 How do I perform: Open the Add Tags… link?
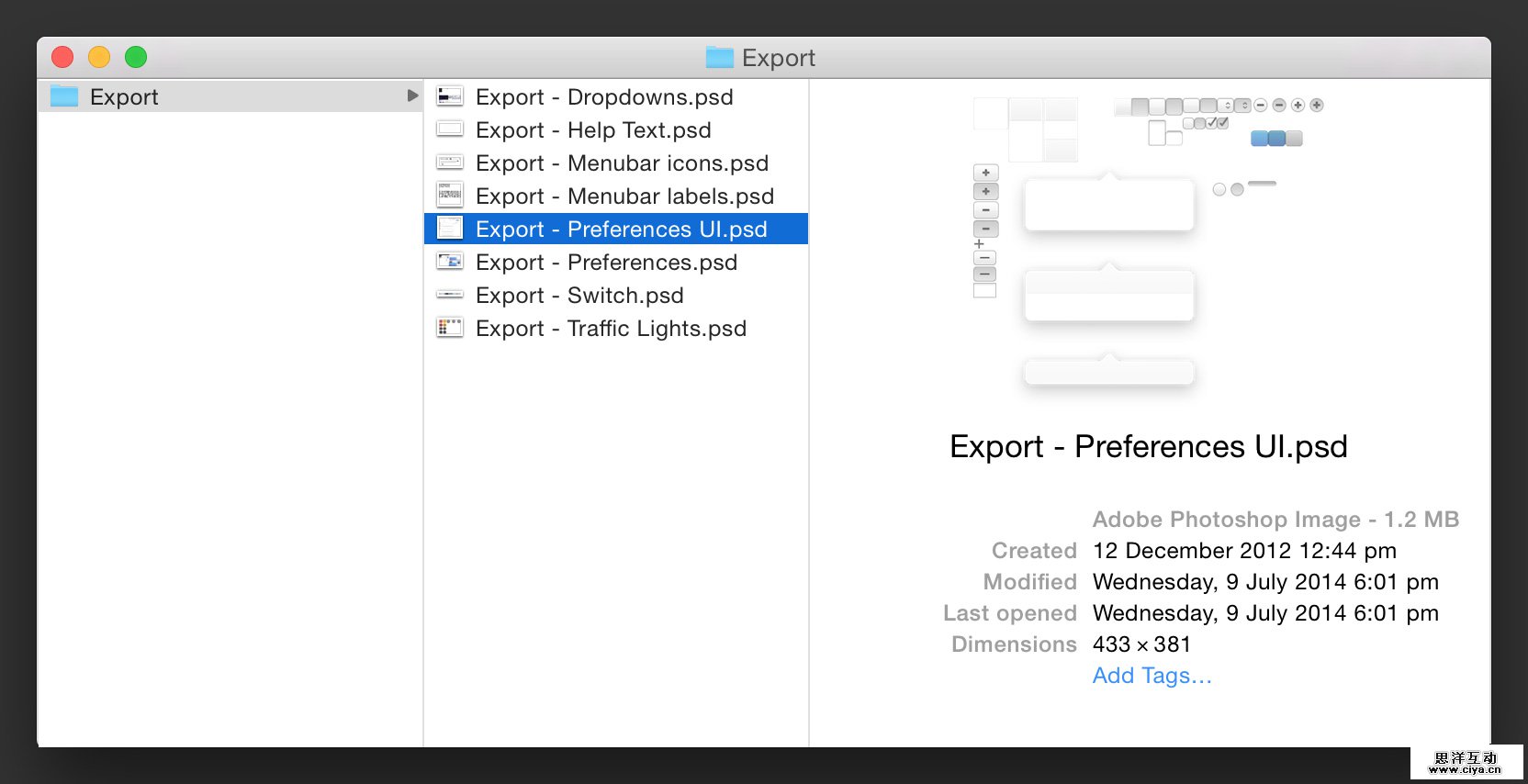1152,676
